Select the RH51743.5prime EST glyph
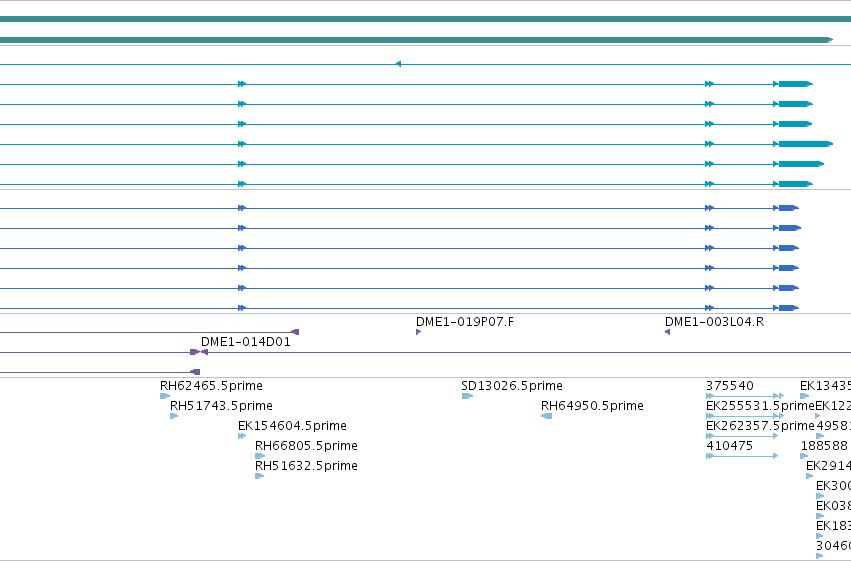The image size is (851, 561). point(174,416)
